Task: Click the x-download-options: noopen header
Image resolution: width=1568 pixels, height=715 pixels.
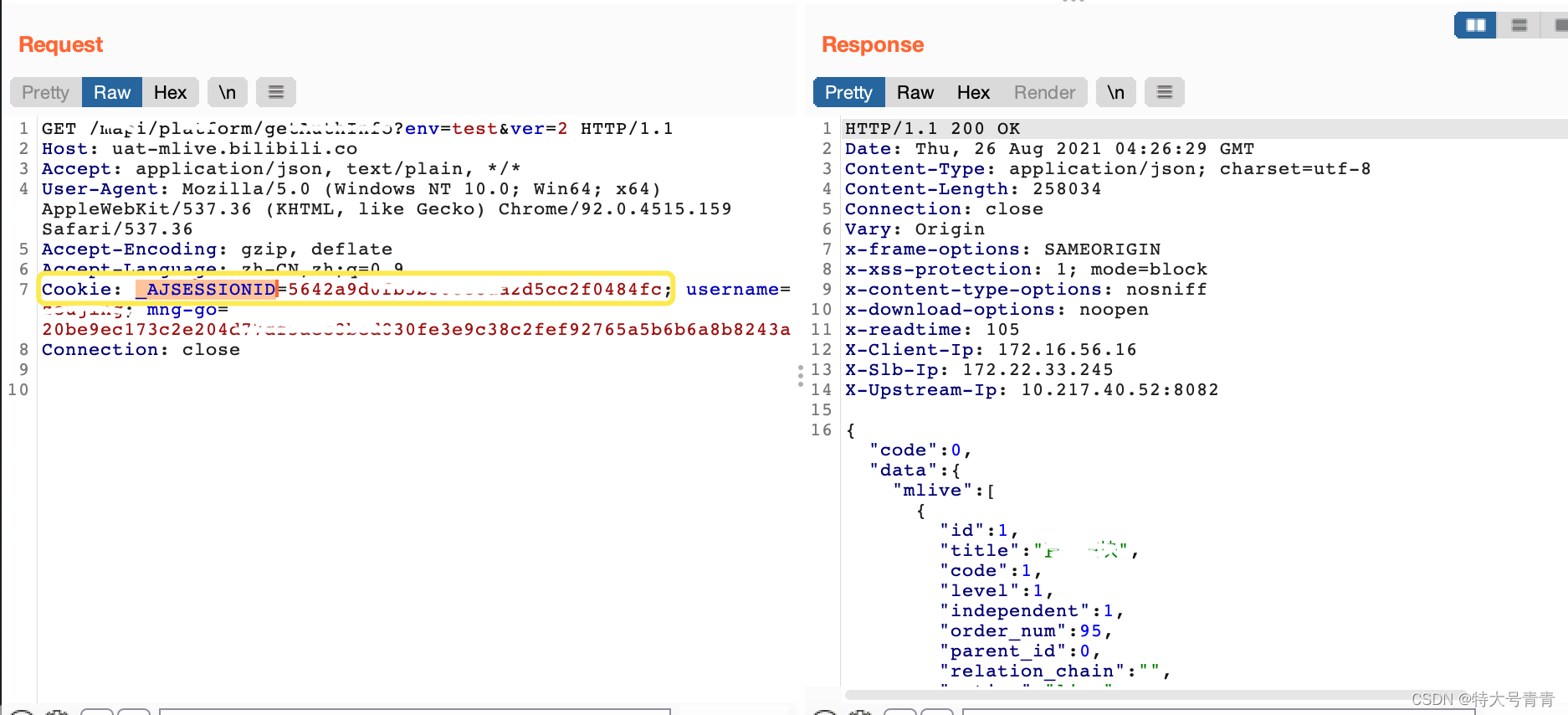Action: 997,310
